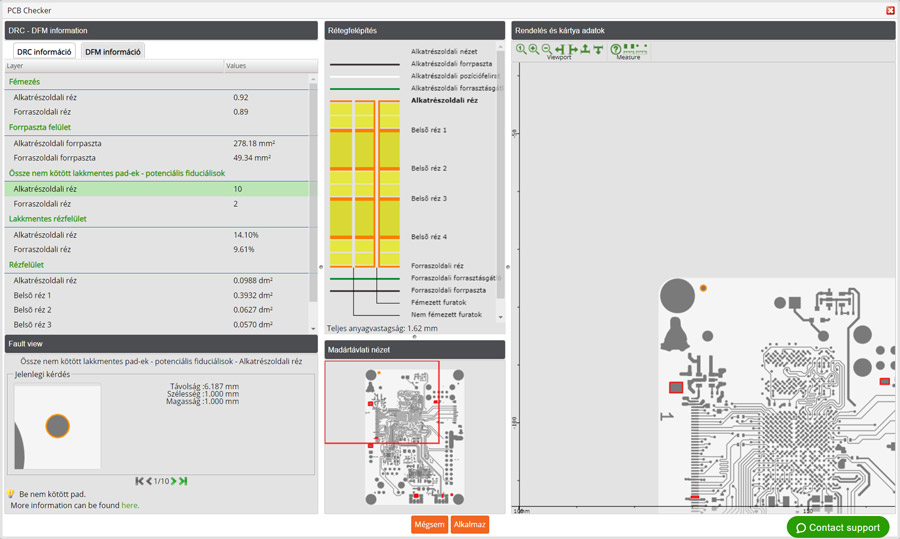Zoom out of the board viewport
Viewport: 900px width, 539px height.
point(547,49)
